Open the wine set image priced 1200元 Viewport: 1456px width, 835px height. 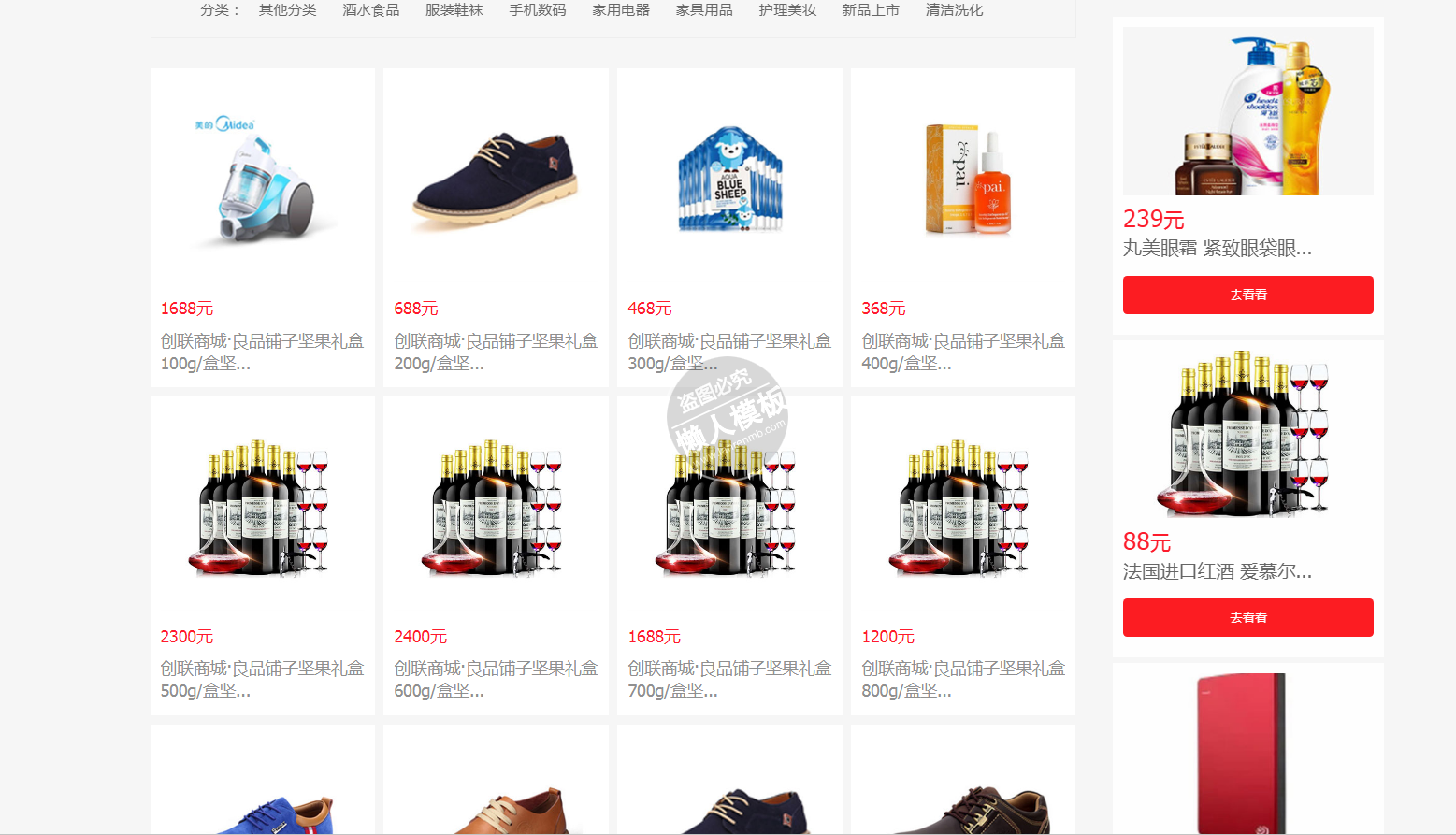click(x=963, y=509)
